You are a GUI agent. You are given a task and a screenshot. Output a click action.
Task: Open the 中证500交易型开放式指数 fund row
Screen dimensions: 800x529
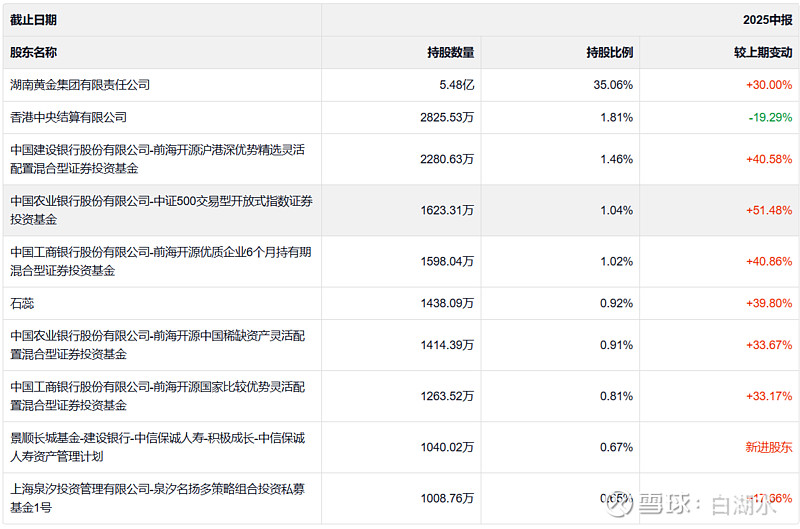click(x=160, y=210)
